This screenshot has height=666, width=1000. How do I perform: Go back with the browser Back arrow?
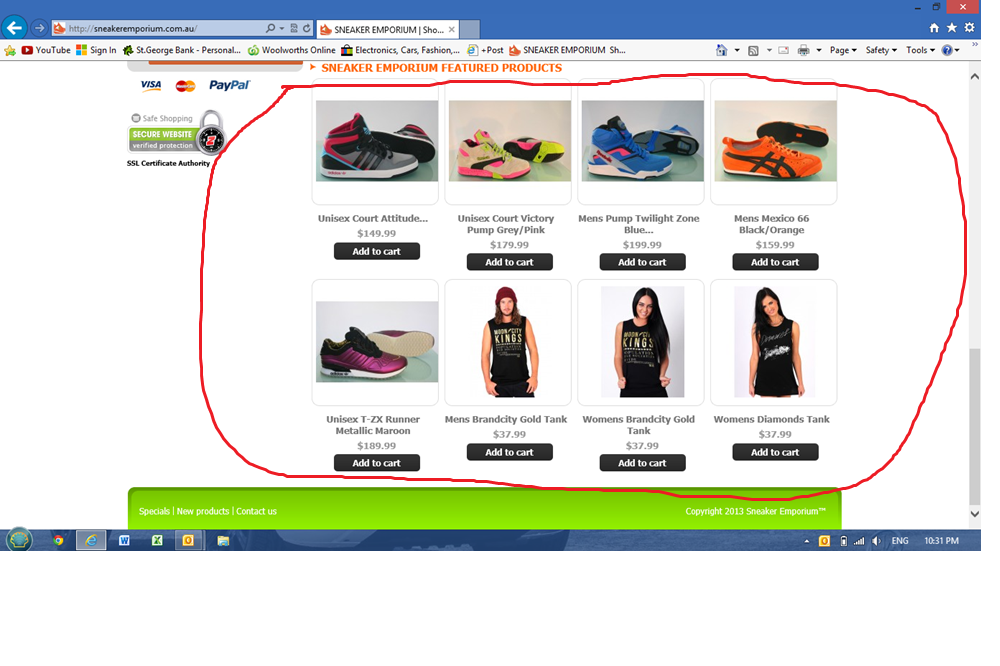14,27
